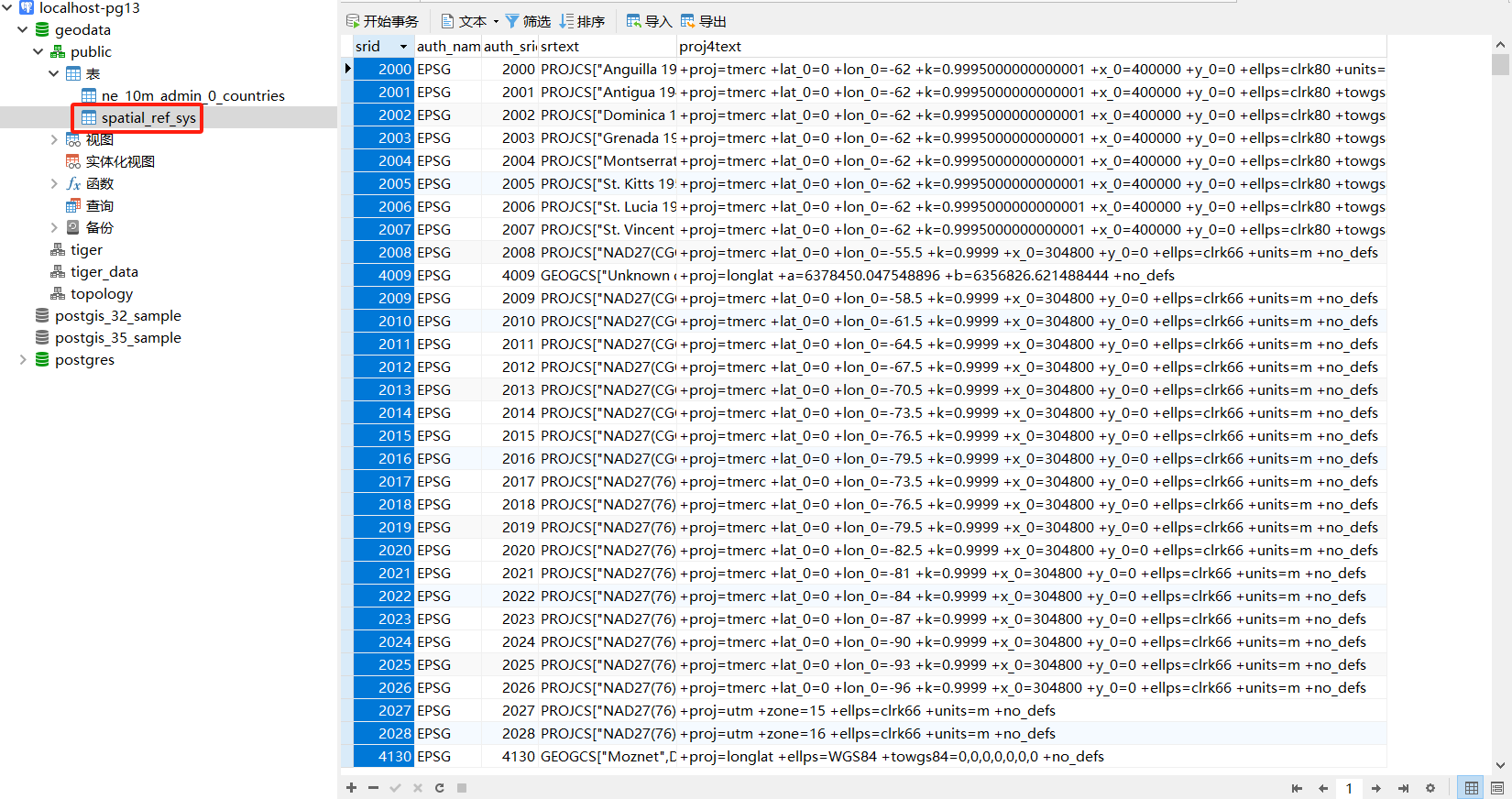
Task: Click the stop square icon in bottom bar
Action: click(x=462, y=787)
